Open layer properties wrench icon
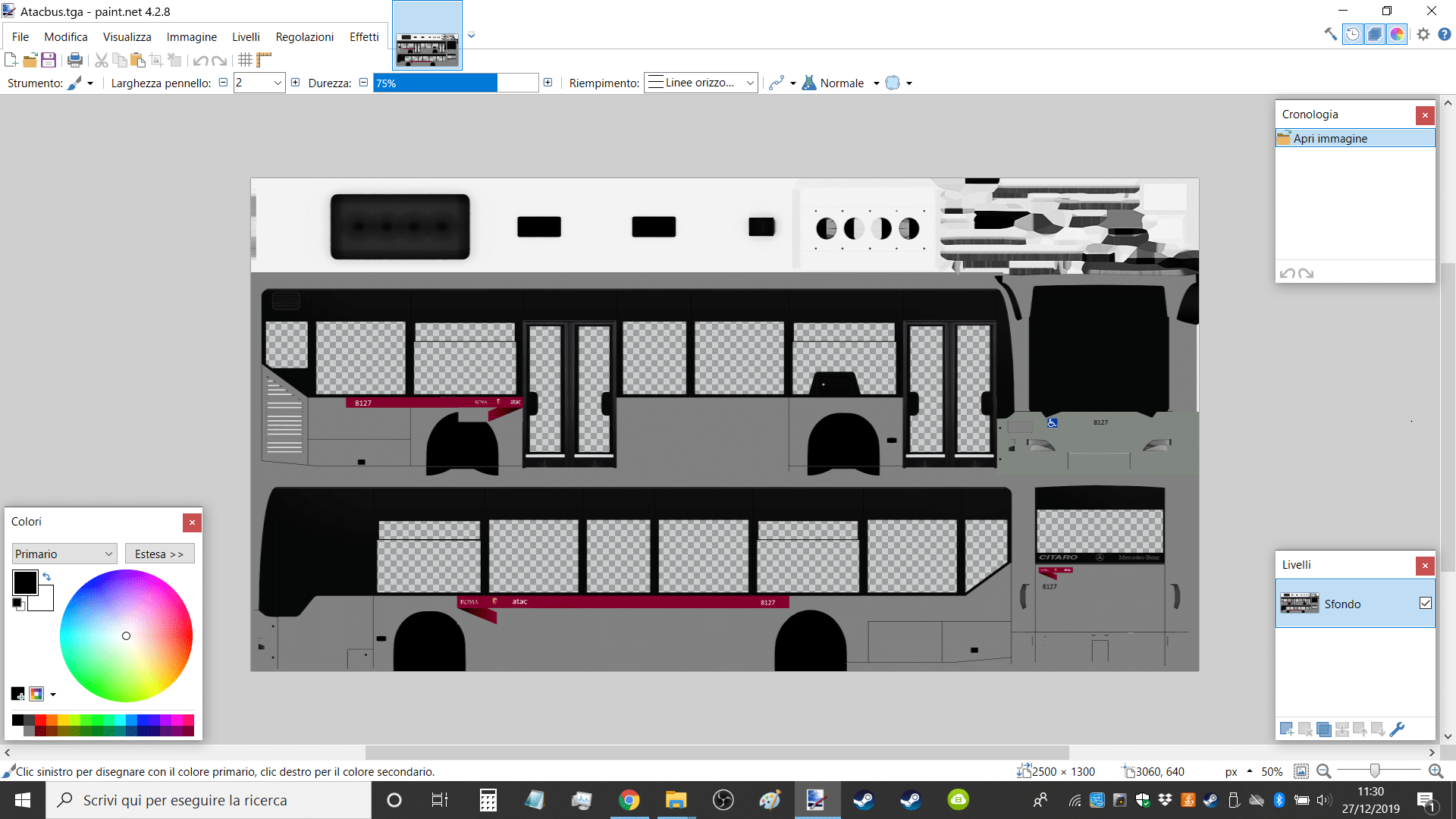Screen dimensions: 1456x819 point(1397,729)
